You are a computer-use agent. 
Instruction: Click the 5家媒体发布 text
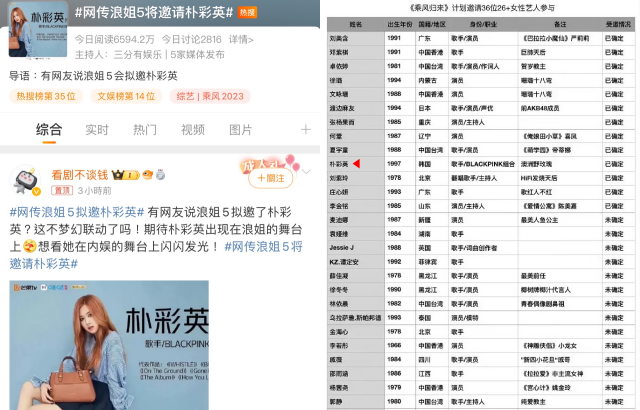[198, 55]
